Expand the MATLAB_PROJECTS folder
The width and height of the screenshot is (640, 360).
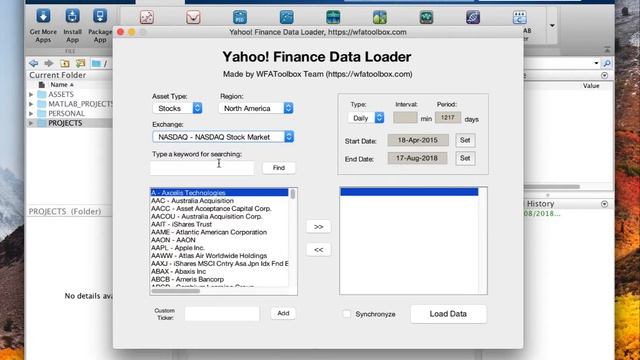[x=31, y=104]
